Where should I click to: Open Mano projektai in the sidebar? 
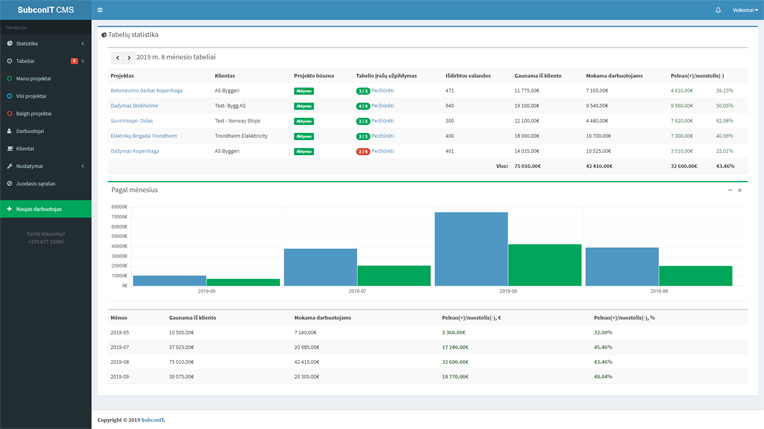pos(45,78)
